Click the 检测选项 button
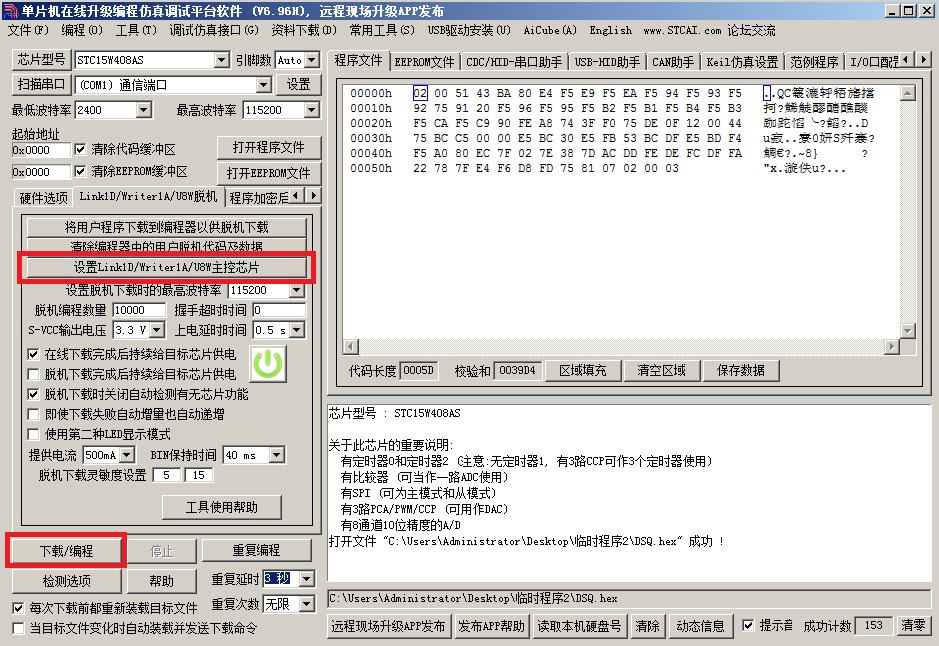This screenshot has width=939, height=646. click(x=66, y=581)
